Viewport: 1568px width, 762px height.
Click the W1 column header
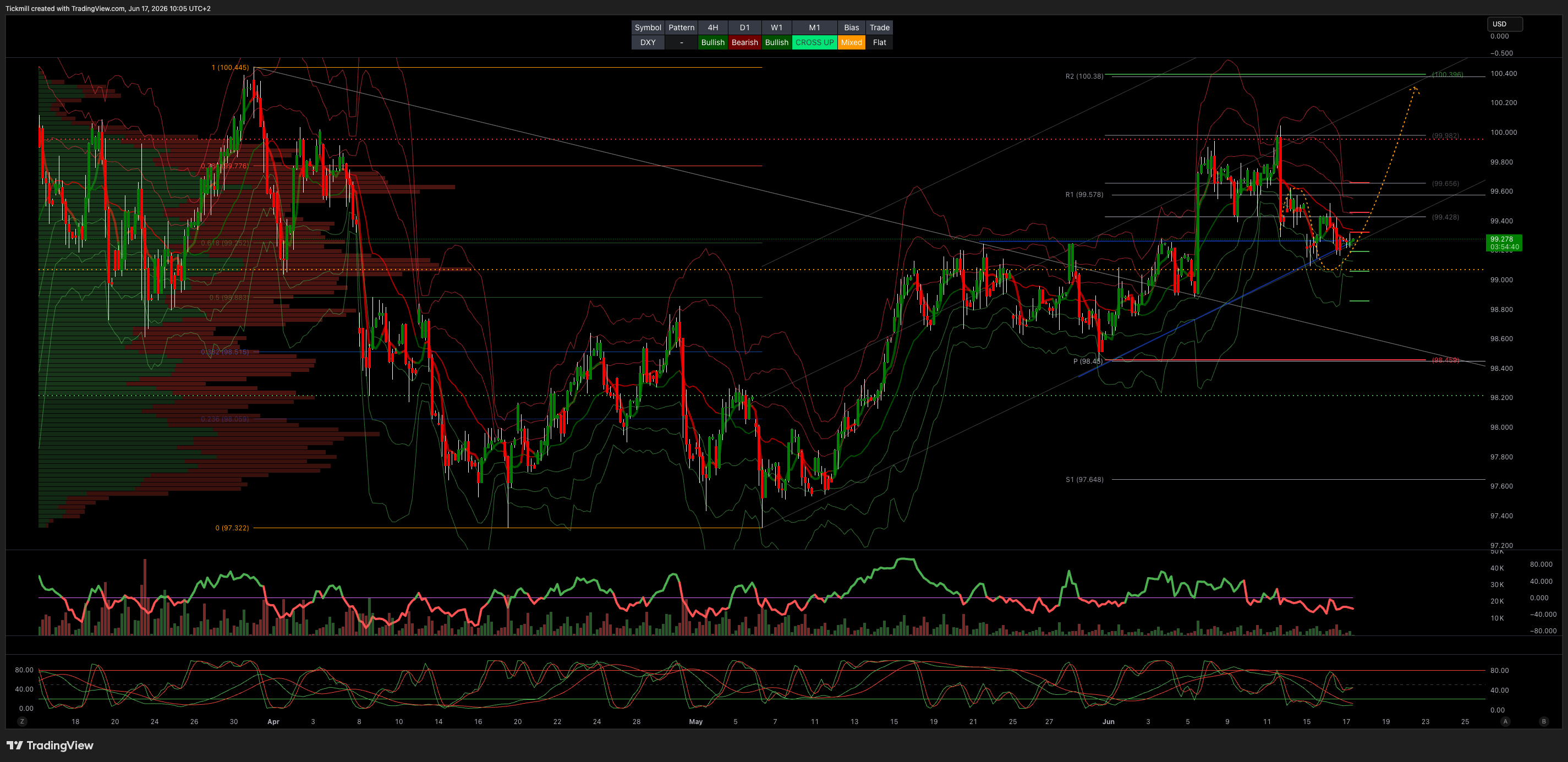pyautogui.click(x=777, y=28)
